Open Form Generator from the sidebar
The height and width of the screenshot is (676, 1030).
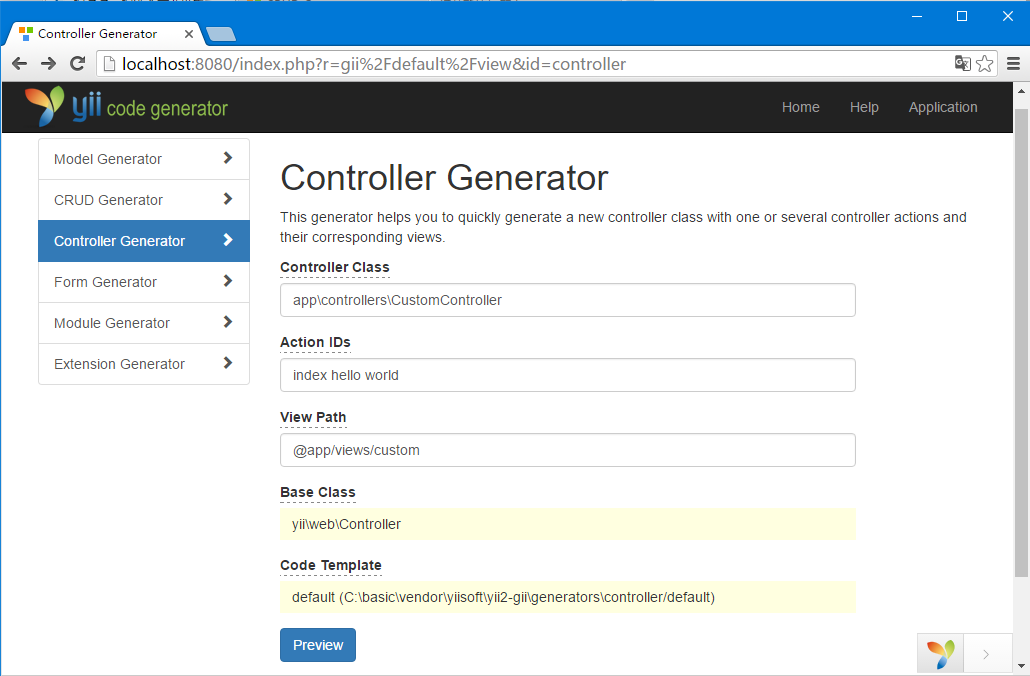(144, 282)
